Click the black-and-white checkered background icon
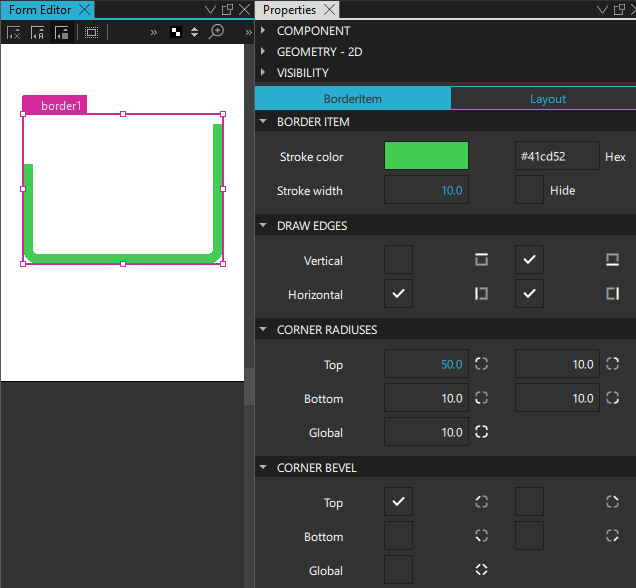 [x=176, y=32]
